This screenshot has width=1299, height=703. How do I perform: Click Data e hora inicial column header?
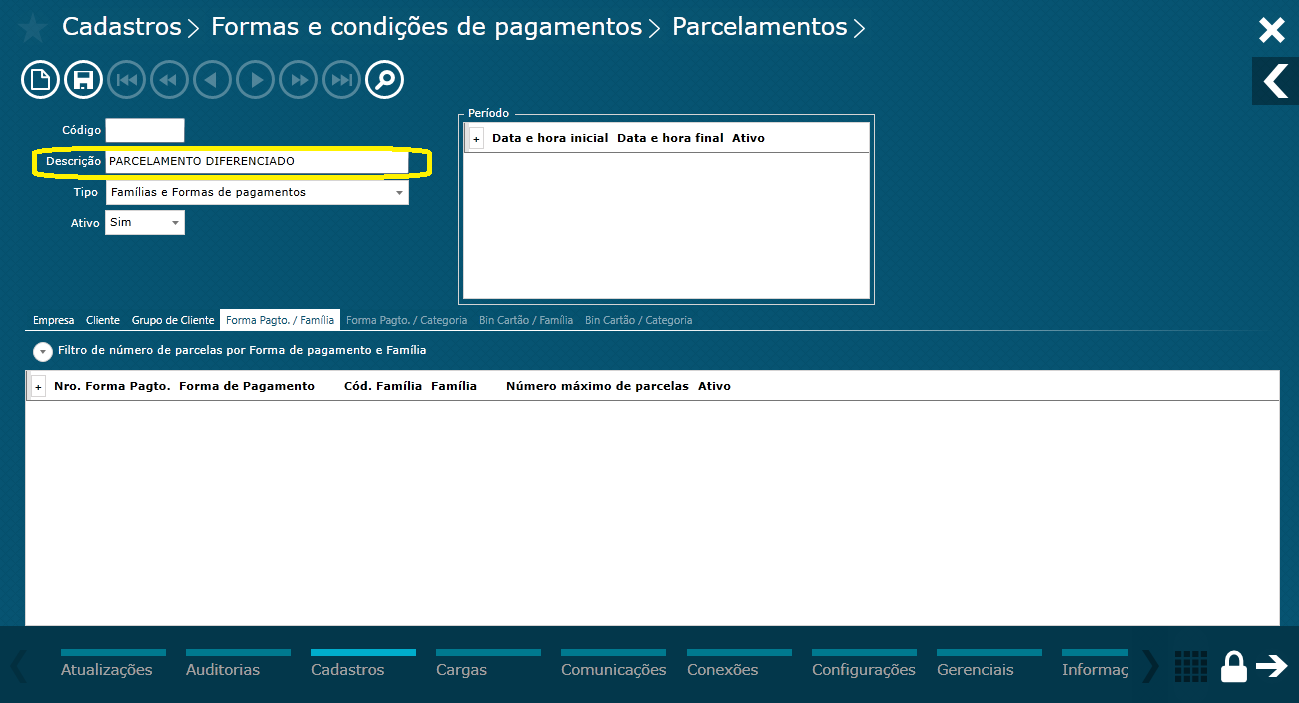click(550, 138)
